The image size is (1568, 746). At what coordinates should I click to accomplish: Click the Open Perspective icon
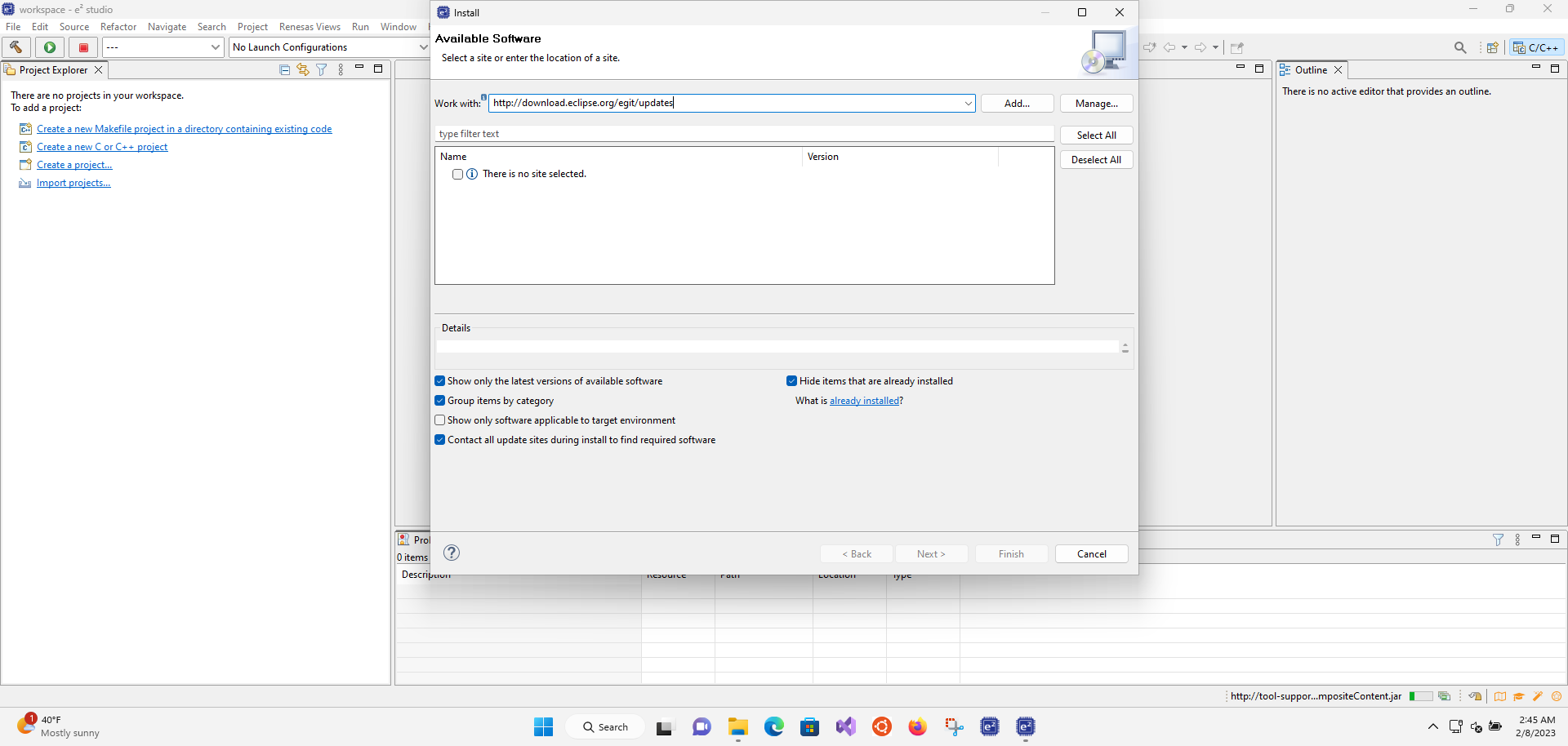coord(1492,47)
